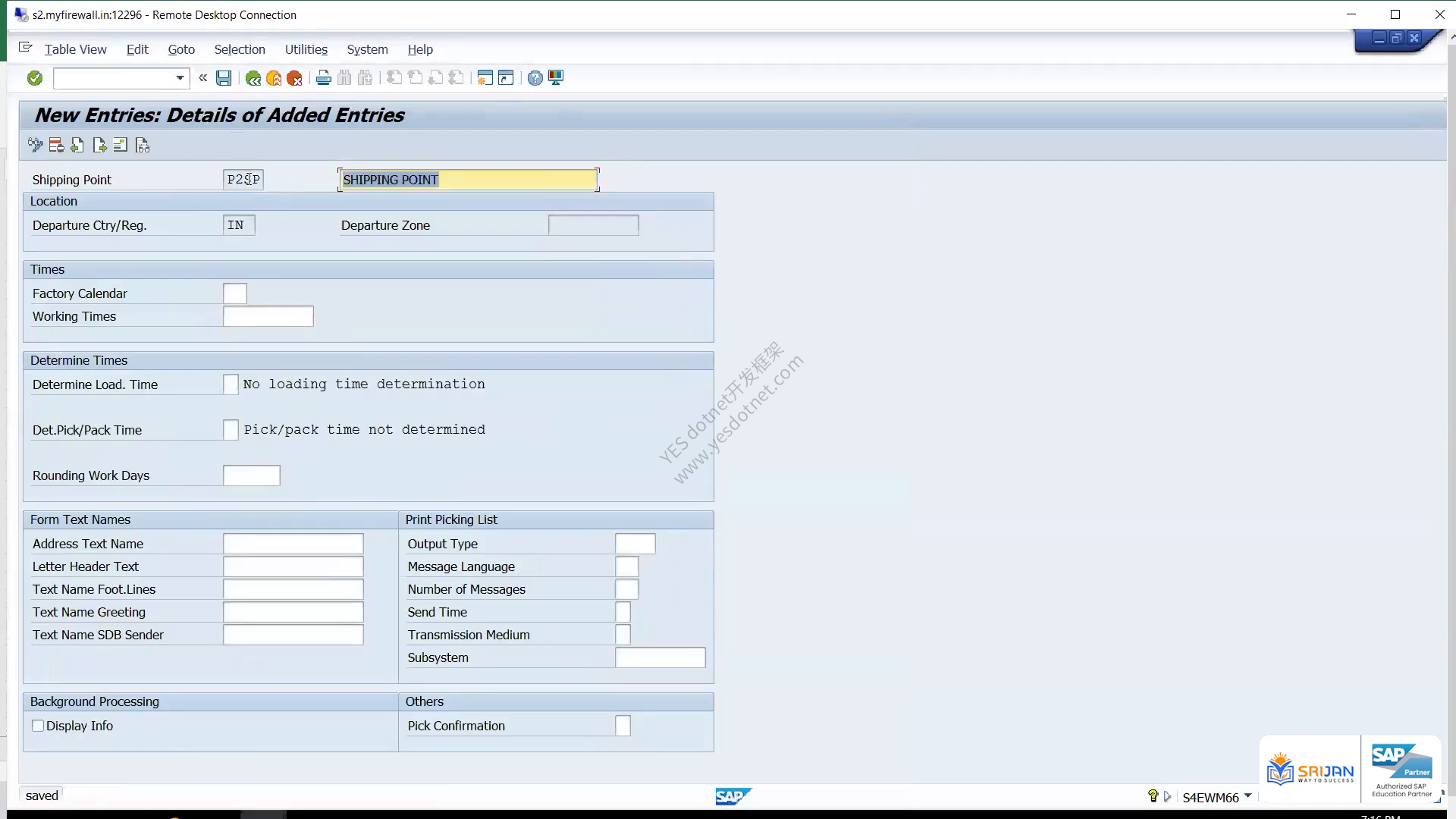
Task: Toggle the Display Info checkbox
Action: point(38,726)
